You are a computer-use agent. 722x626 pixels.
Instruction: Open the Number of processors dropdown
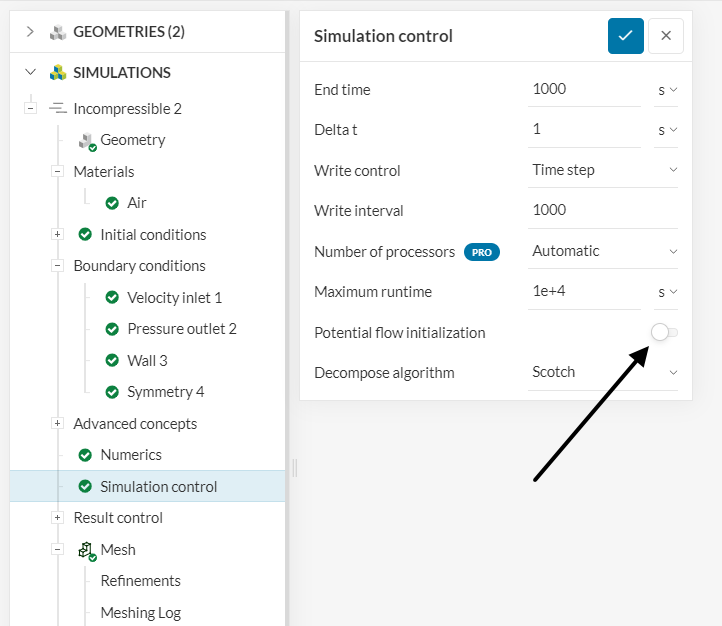click(603, 251)
